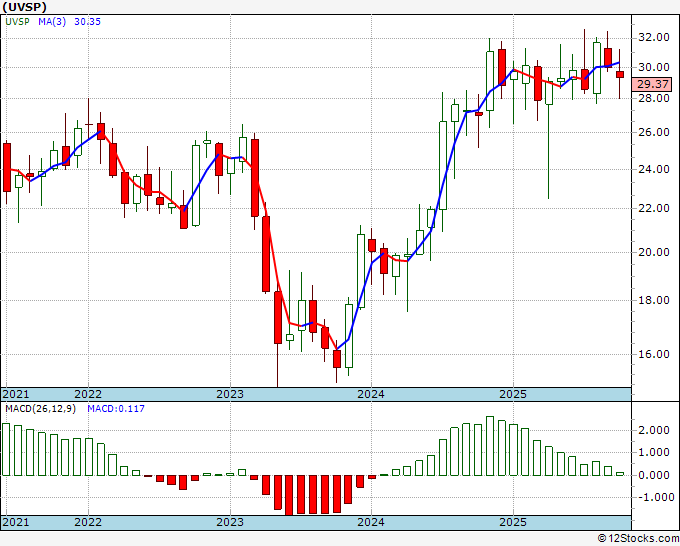The width and height of the screenshot is (680, 546).
Task: Click 2021 on the price chart time axis
Action: pos(16,394)
